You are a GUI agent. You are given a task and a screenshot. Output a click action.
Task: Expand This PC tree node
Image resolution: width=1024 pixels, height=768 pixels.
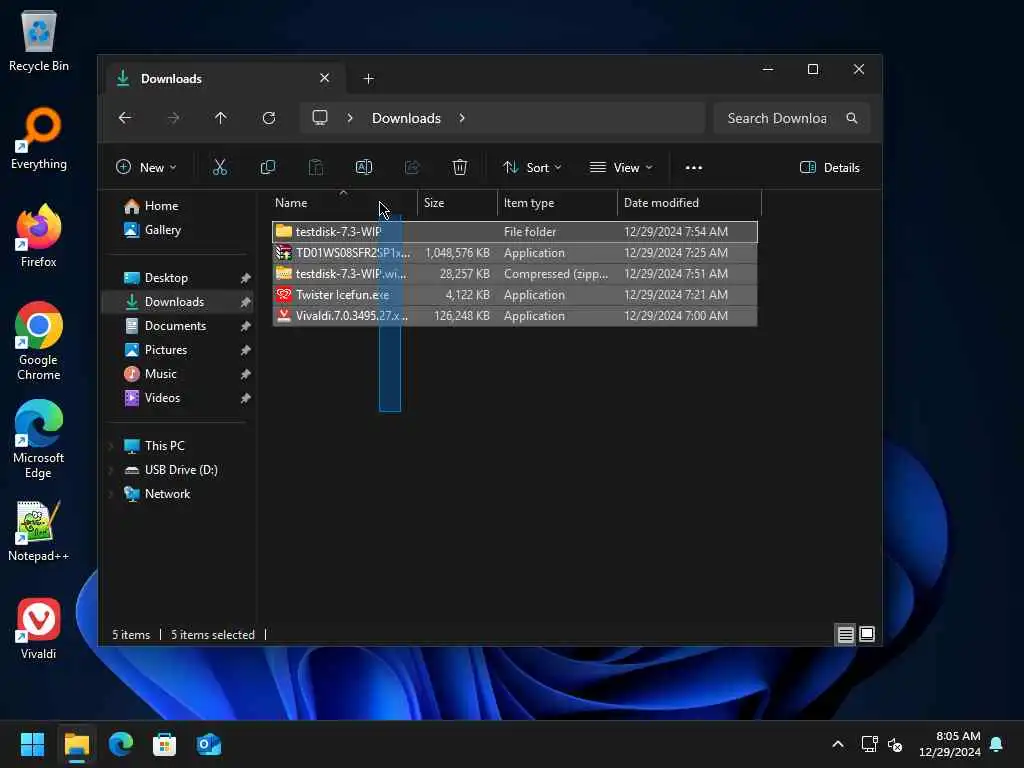(x=111, y=446)
